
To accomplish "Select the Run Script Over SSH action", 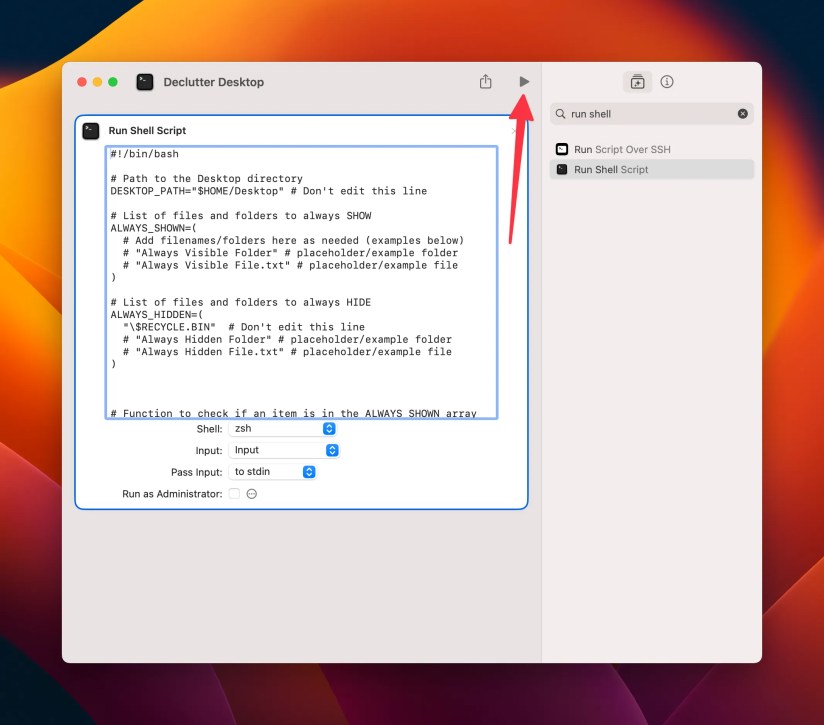I will [652, 149].
